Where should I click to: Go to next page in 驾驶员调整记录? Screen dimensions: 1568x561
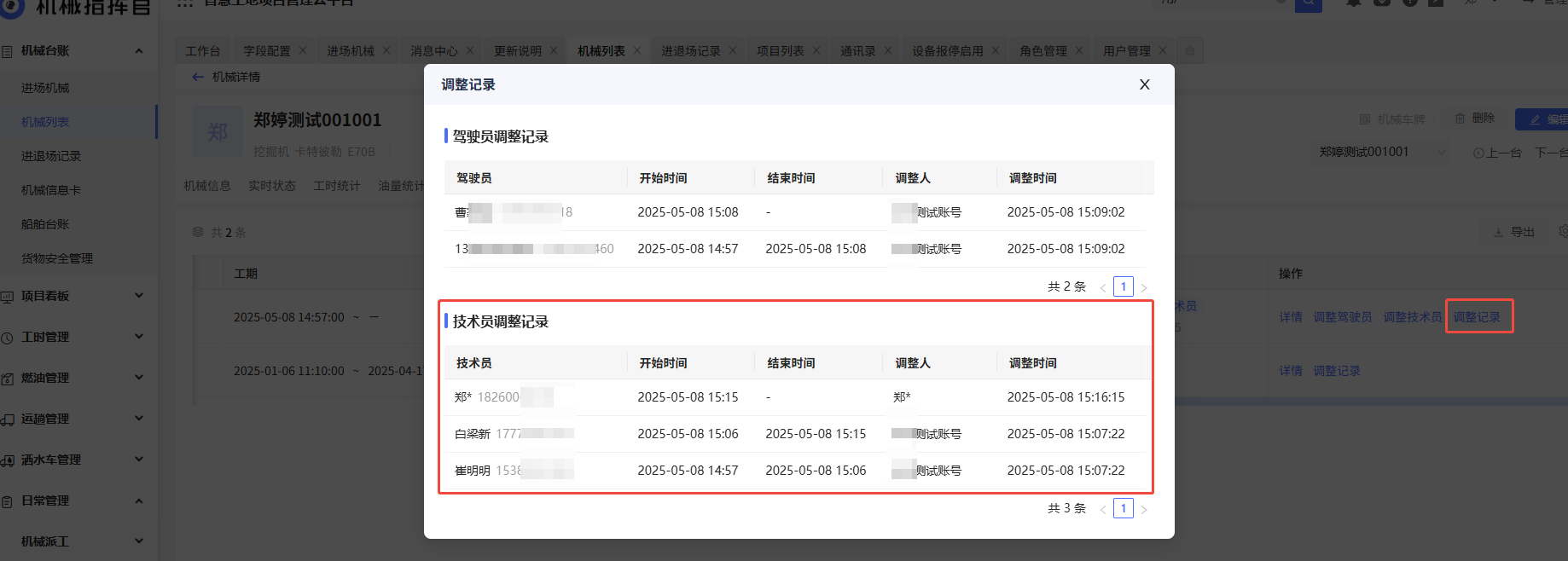pos(1144,287)
